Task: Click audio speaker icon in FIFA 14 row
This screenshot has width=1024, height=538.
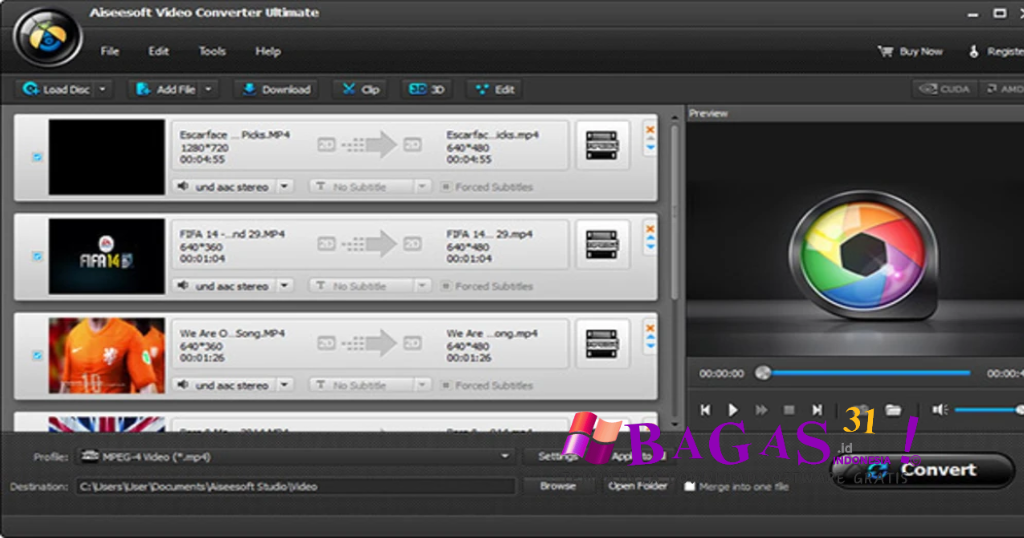Action: (183, 286)
